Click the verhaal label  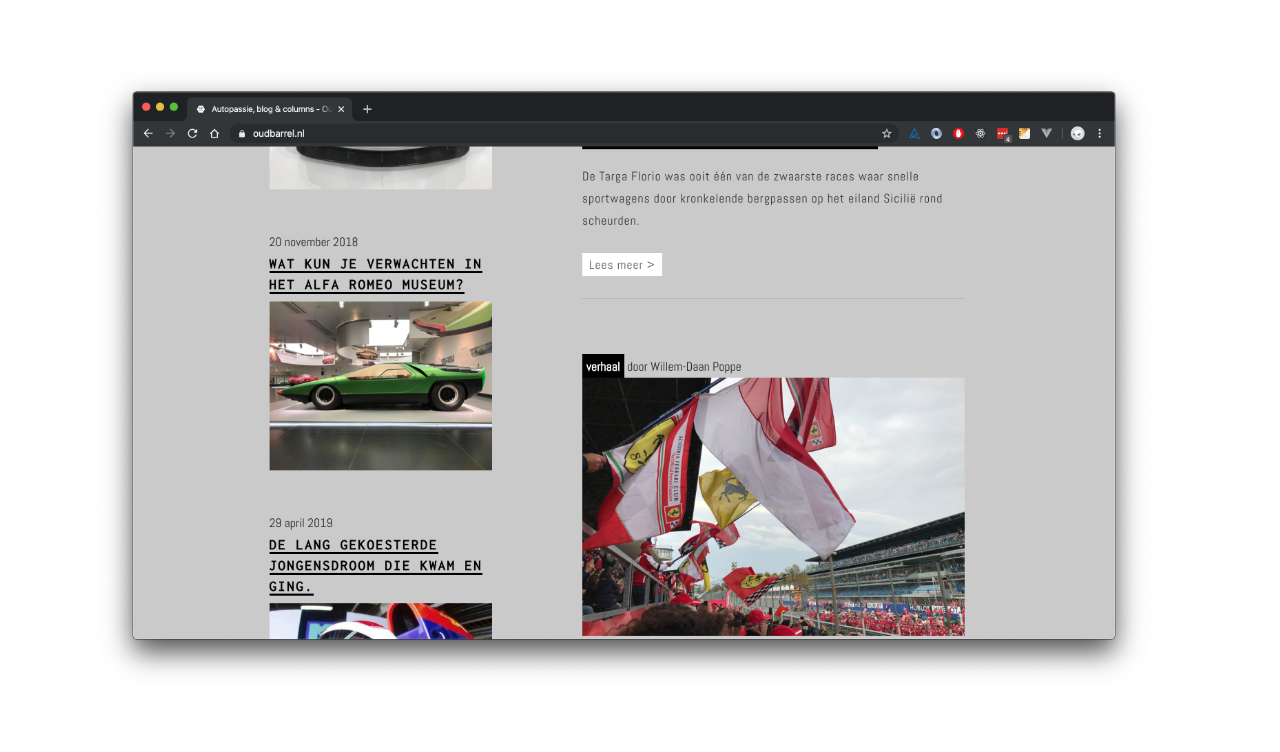[x=603, y=366]
